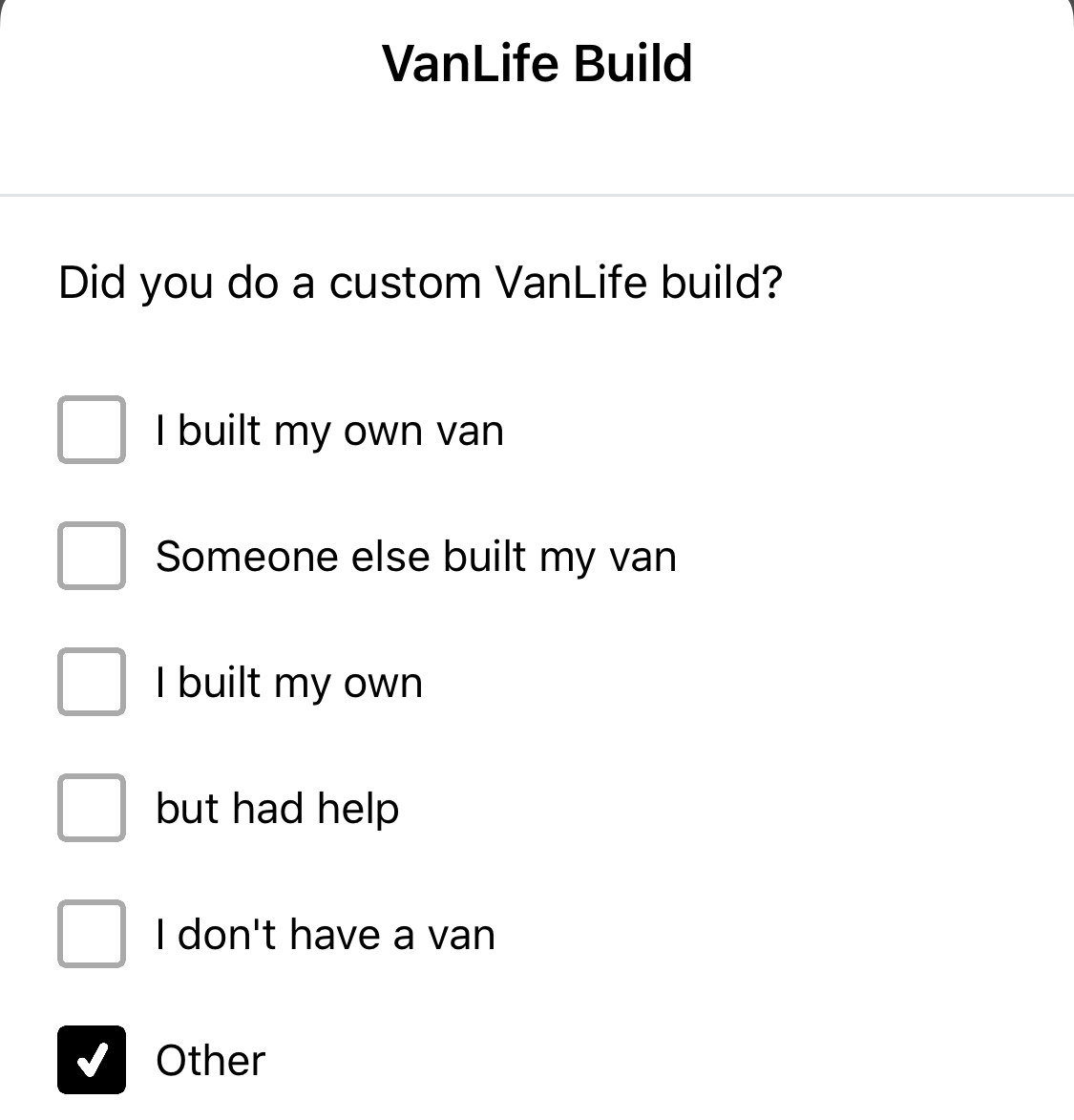The height and width of the screenshot is (1120, 1074).
Task: Click the "Someone else built my van" label
Action: (415, 557)
